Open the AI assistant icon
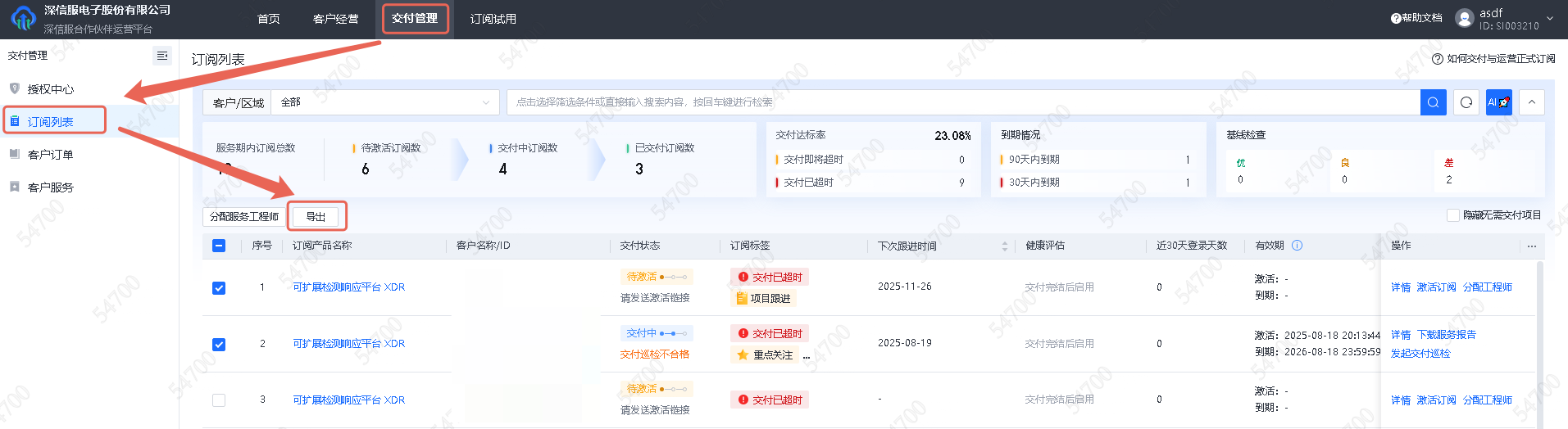 coord(1498,102)
